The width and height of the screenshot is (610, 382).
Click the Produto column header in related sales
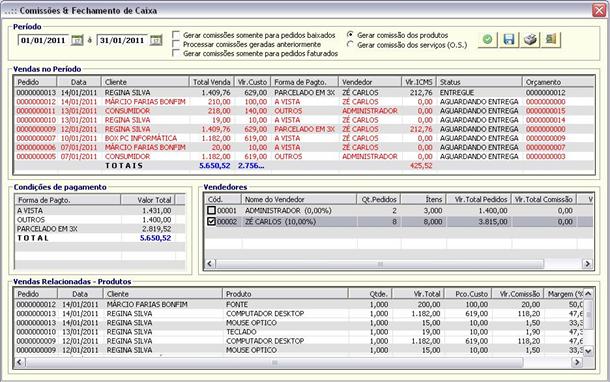[285, 294]
